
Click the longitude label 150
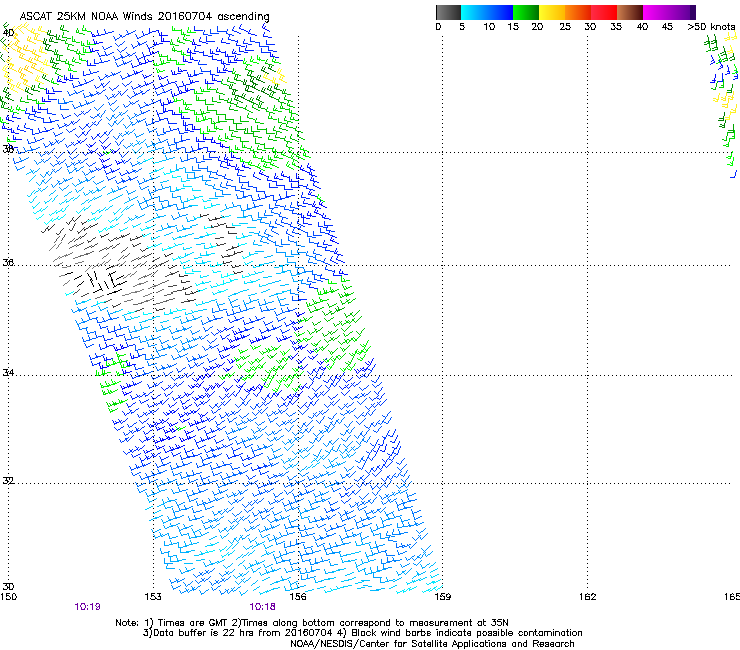pos(8,597)
